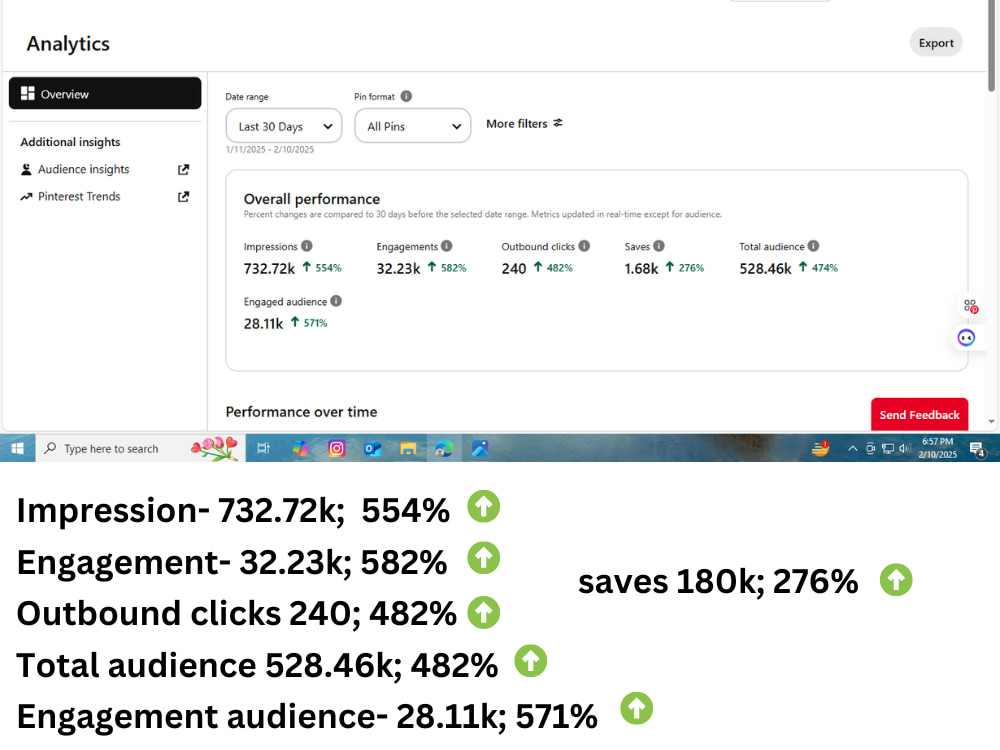Click the Engaged audience info icon
1000x750 pixels.
click(336, 301)
